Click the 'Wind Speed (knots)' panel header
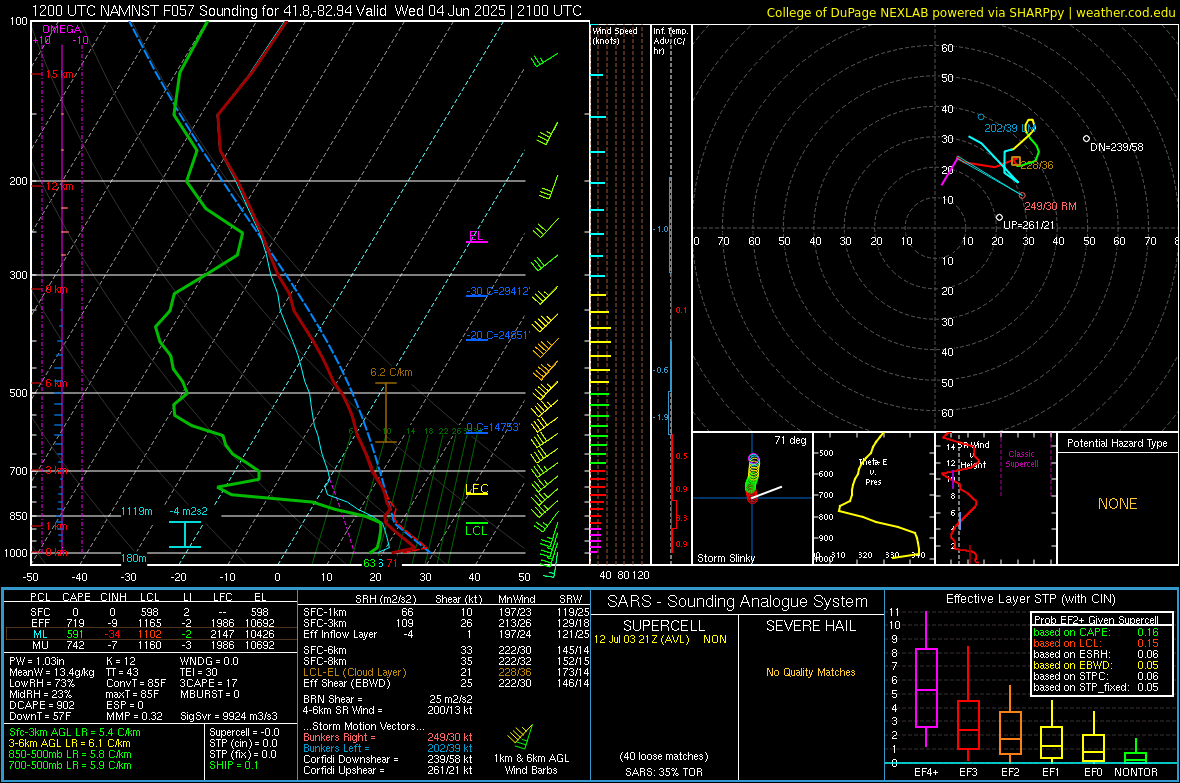The height and width of the screenshot is (783, 1180). coord(614,35)
